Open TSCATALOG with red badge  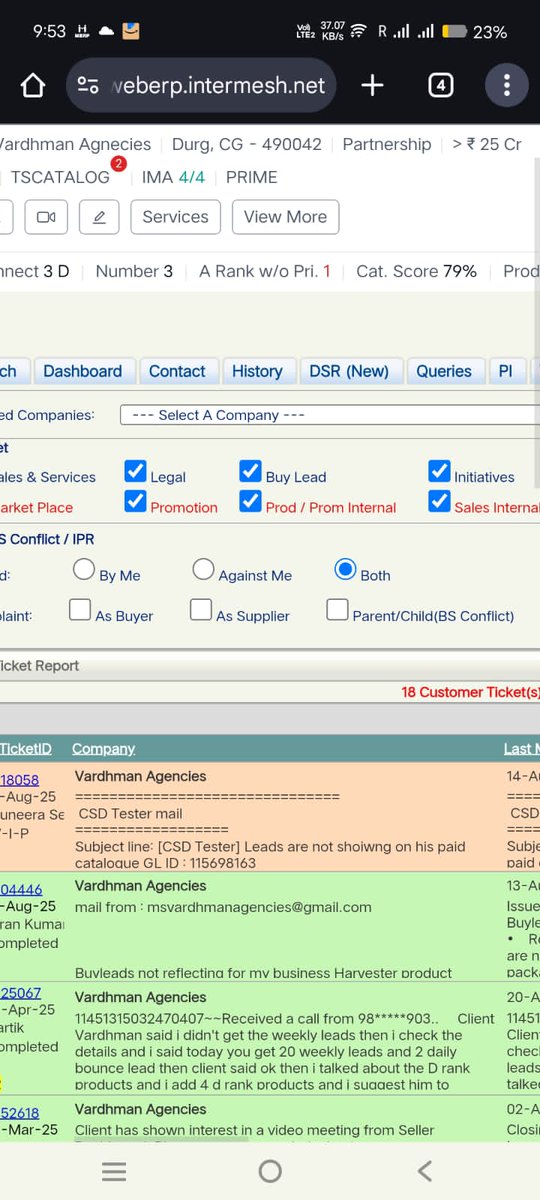coord(60,177)
